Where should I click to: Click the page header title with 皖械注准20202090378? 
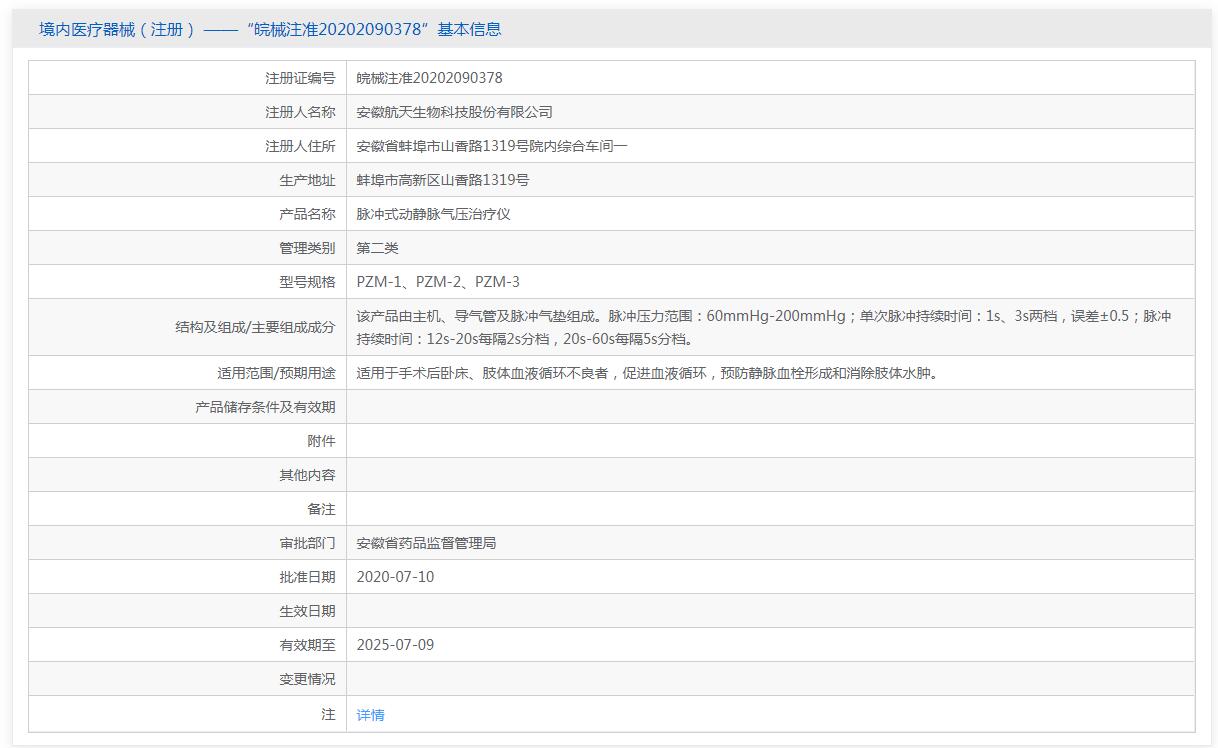270,30
